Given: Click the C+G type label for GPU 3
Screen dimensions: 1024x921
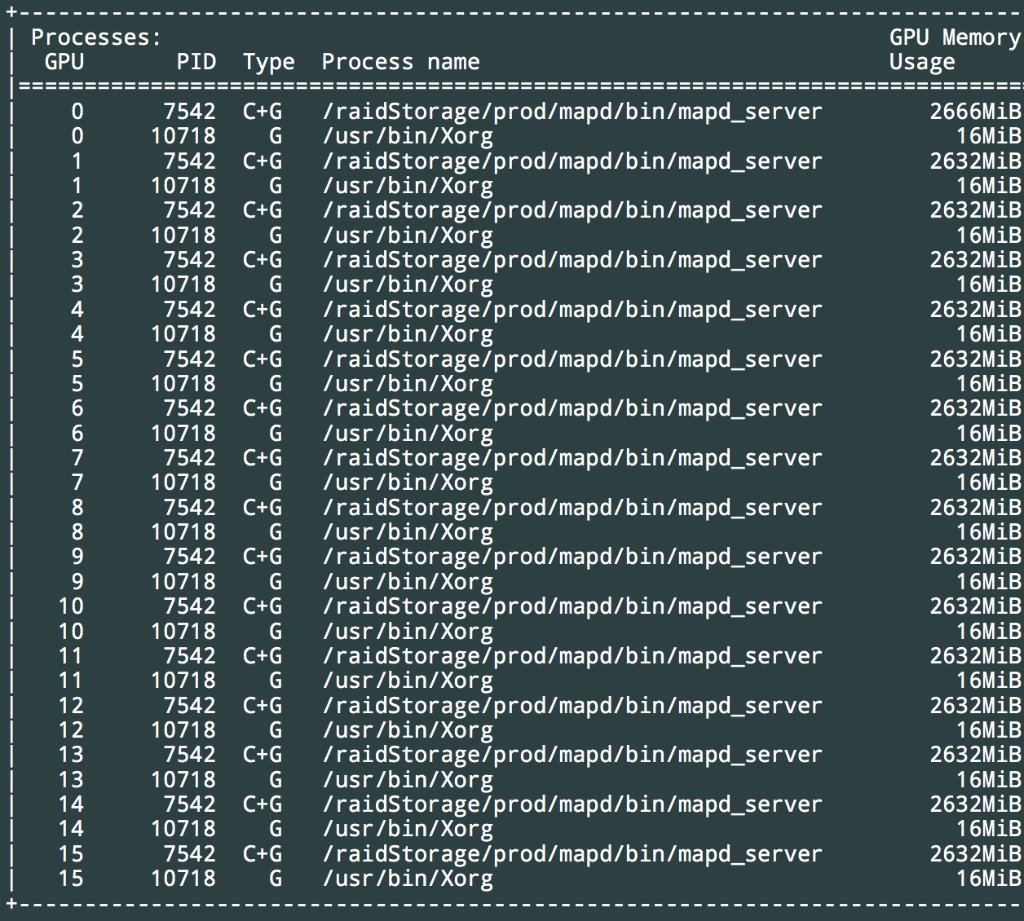Looking at the screenshot, I should [x=264, y=259].
